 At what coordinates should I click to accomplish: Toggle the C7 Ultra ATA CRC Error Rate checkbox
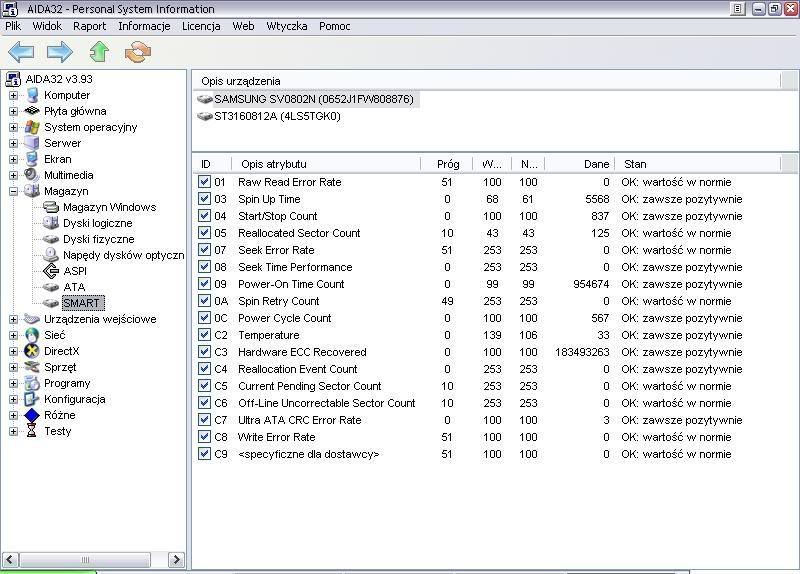coord(205,419)
